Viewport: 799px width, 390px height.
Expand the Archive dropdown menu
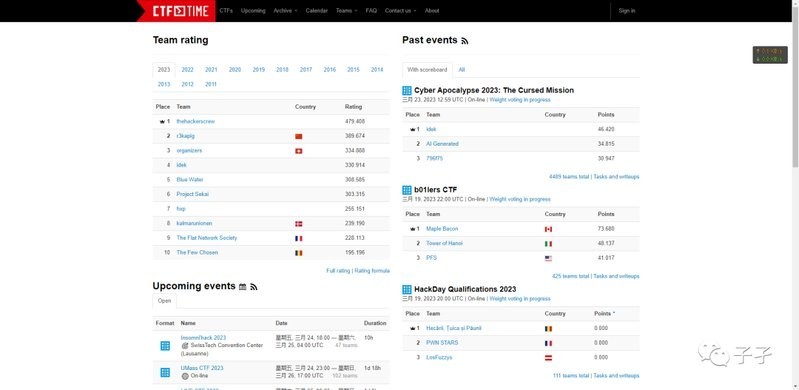click(x=285, y=11)
